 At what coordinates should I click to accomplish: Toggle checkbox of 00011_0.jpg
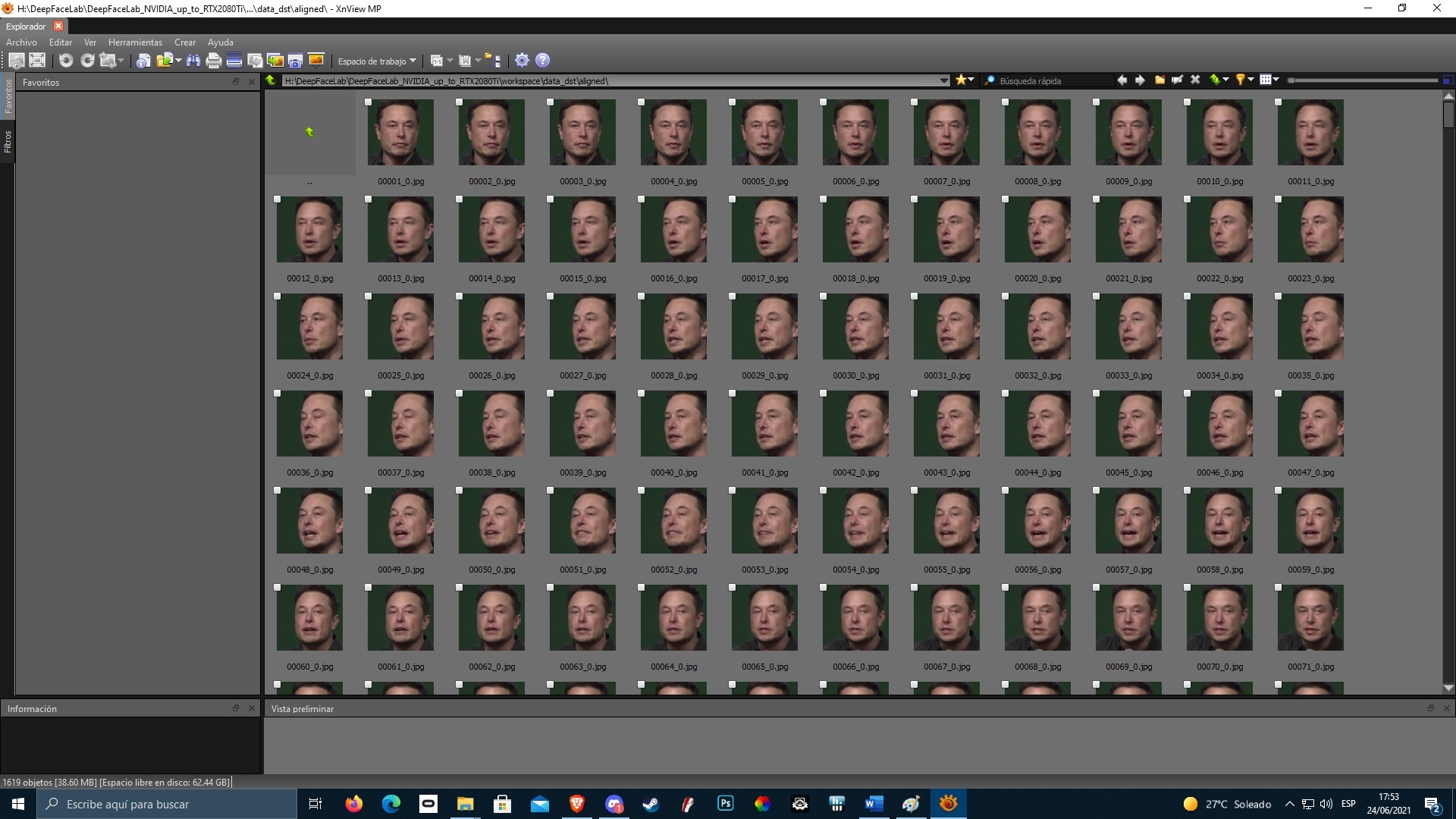(x=1279, y=102)
